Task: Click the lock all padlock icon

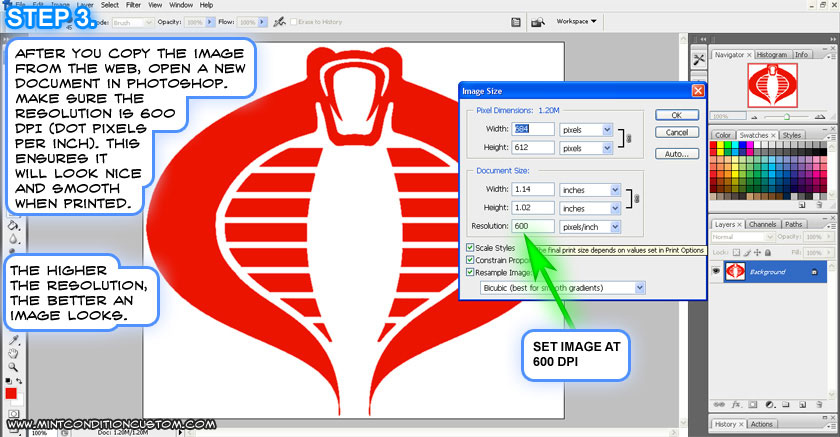Action: click(768, 252)
